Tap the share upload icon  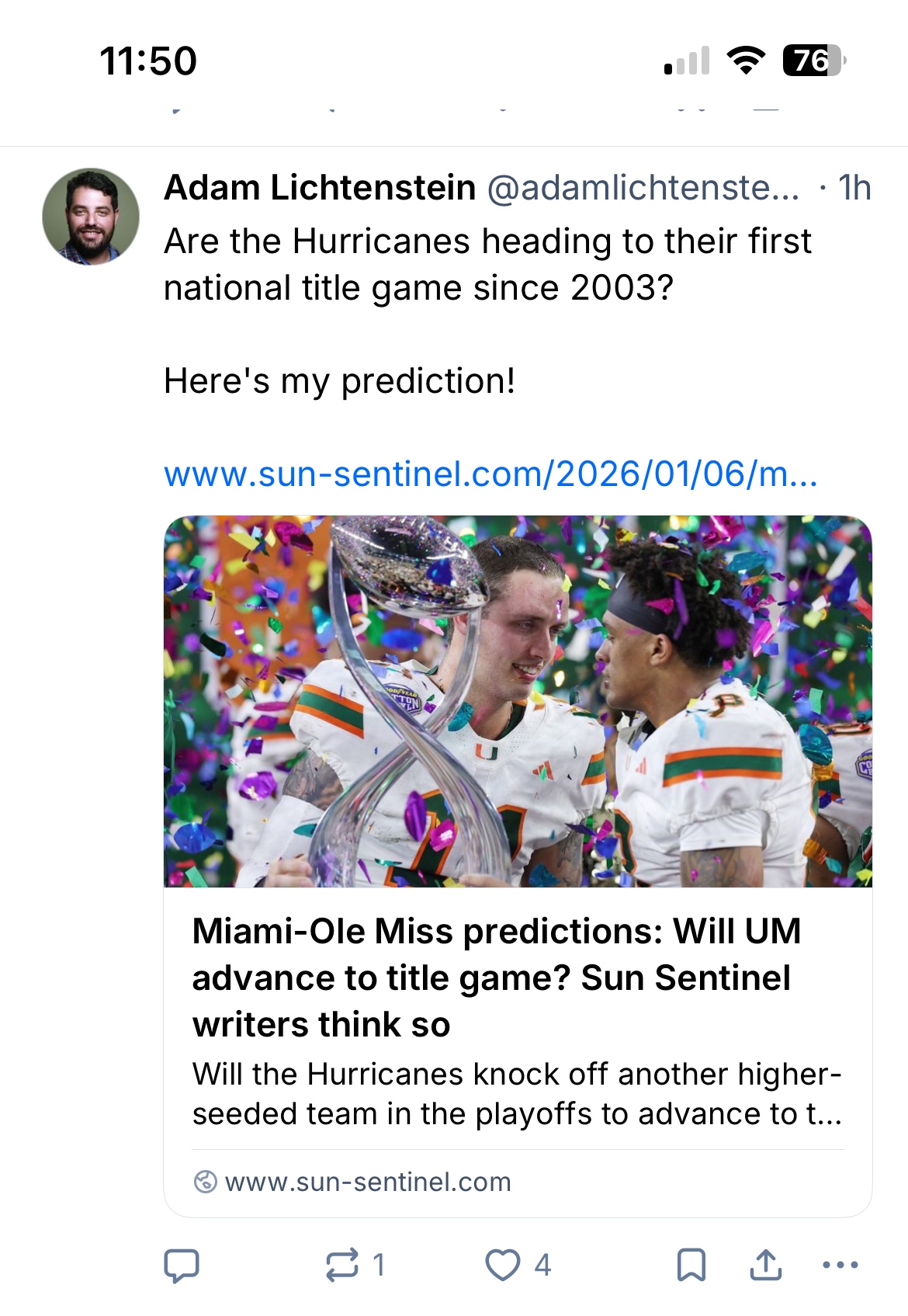point(765,1265)
